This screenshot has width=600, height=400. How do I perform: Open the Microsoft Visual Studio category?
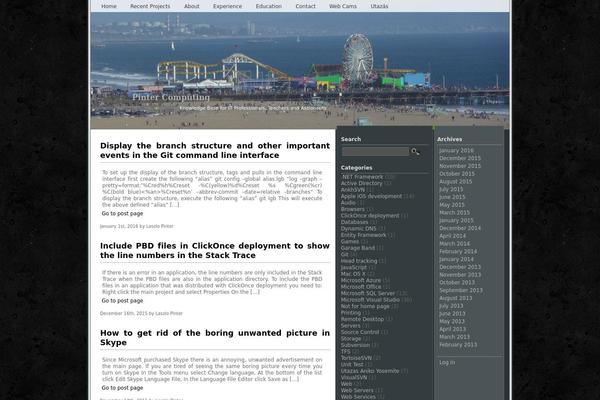(x=370, y=300)
